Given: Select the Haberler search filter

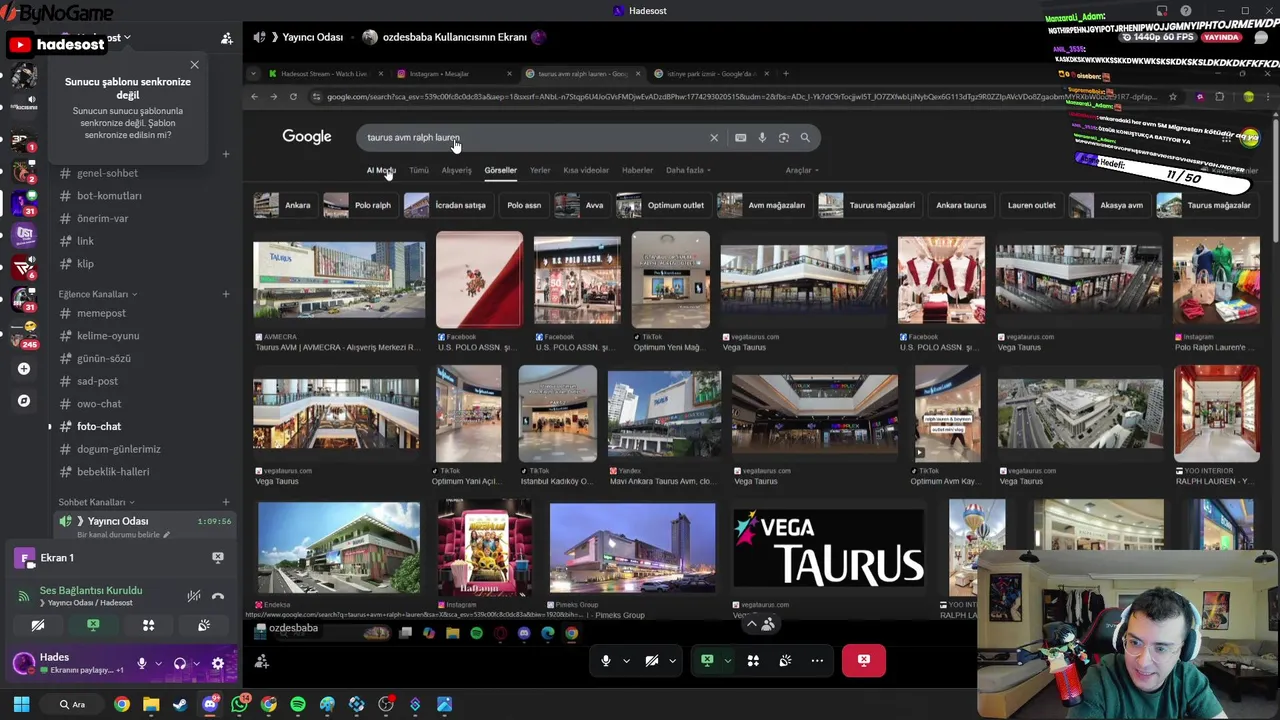Looking at the screenshot, I should point(637,170).
